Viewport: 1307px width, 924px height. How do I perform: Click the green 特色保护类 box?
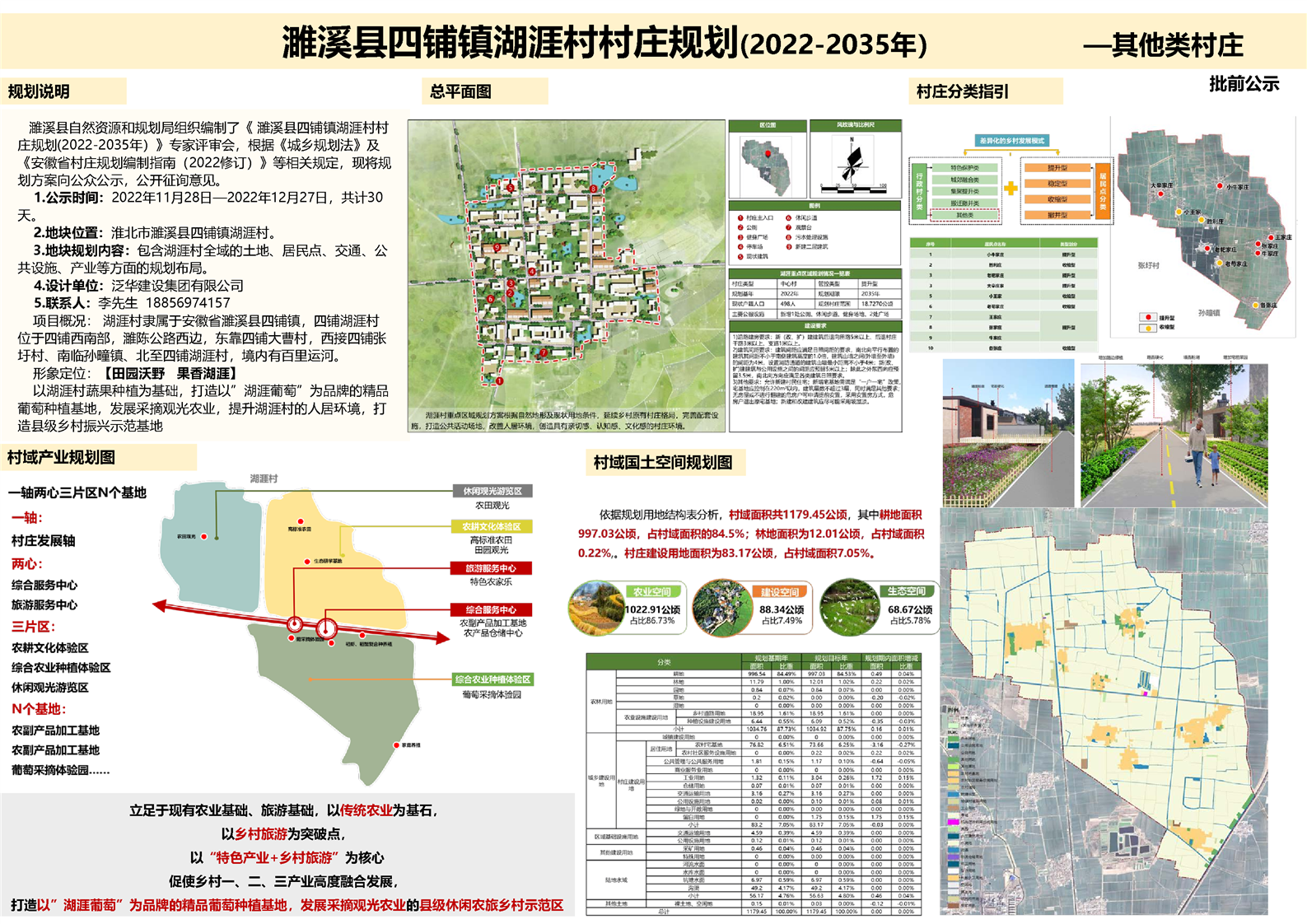964,168
